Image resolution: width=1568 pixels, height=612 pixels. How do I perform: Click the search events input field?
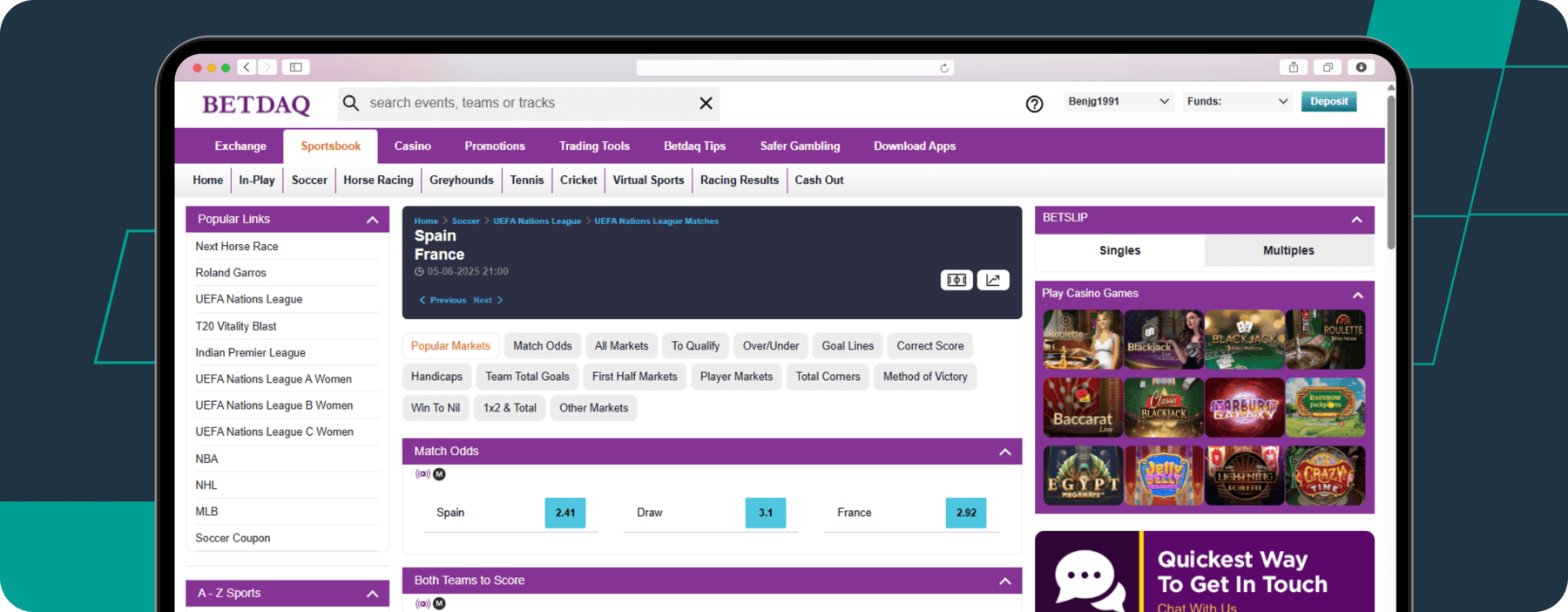[528, 103]
